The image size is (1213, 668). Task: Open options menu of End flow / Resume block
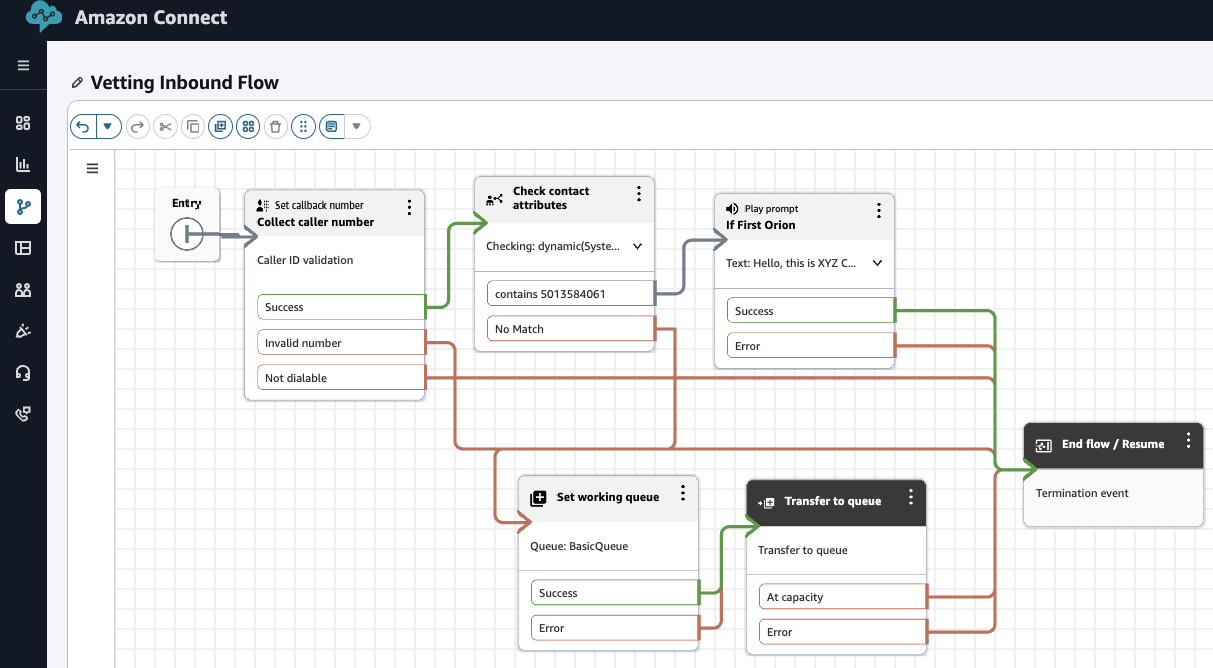point(1188,440)
